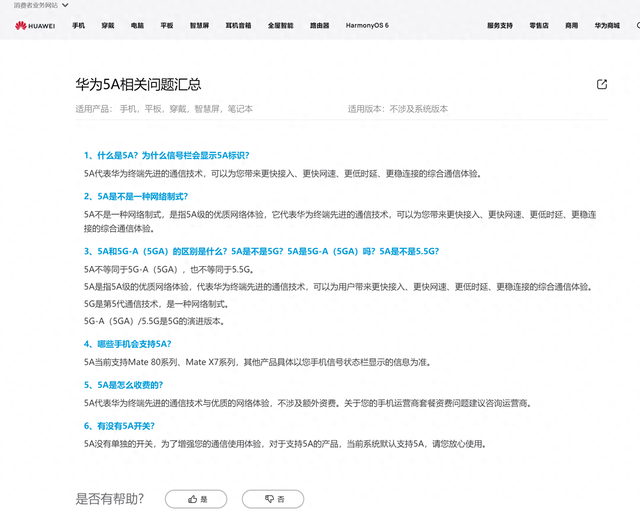Vote 否 thumbs-down not helpful button
Screen dimensions: 640x531
[273, 499]
